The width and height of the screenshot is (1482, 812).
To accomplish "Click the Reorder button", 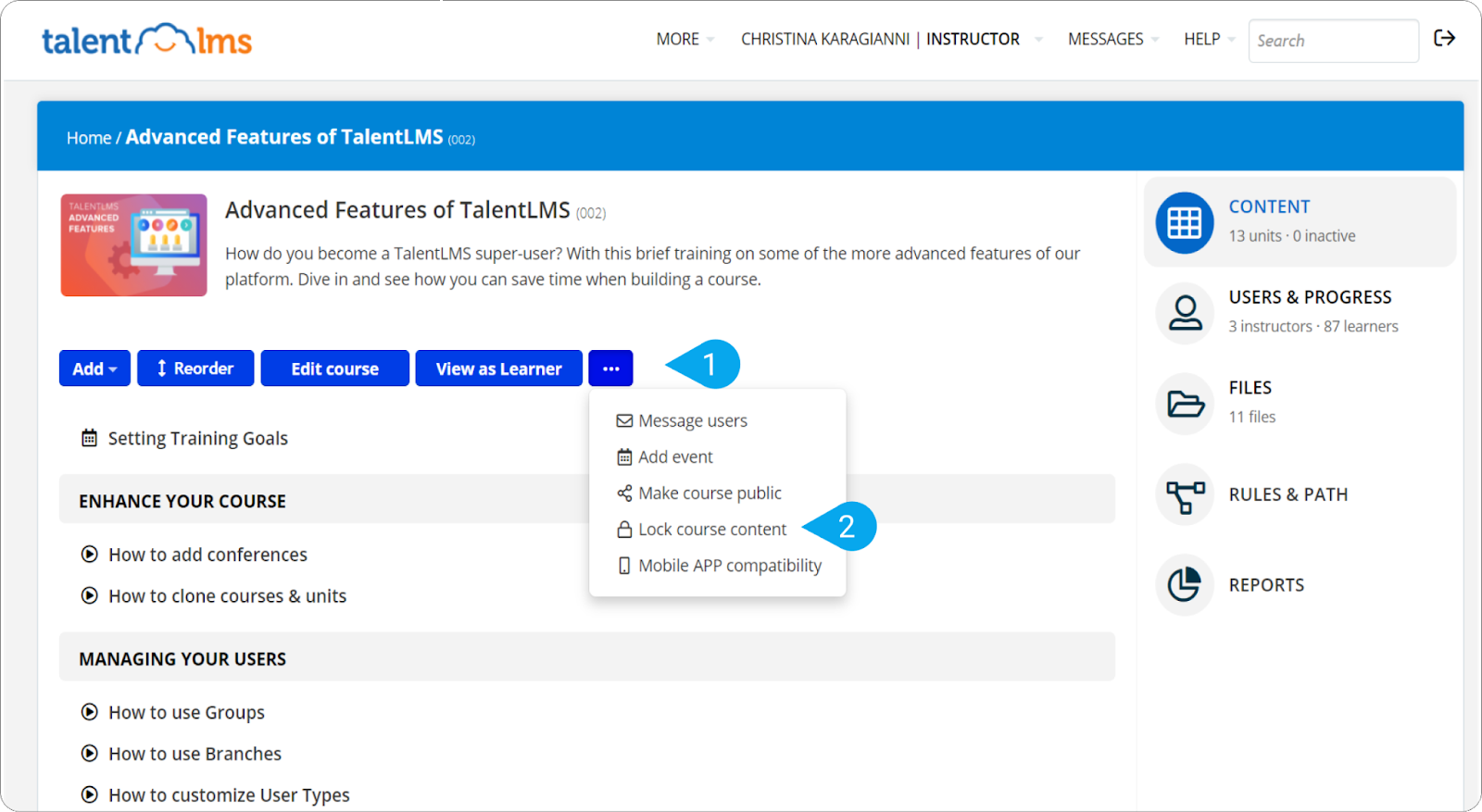I will [195, 369].
